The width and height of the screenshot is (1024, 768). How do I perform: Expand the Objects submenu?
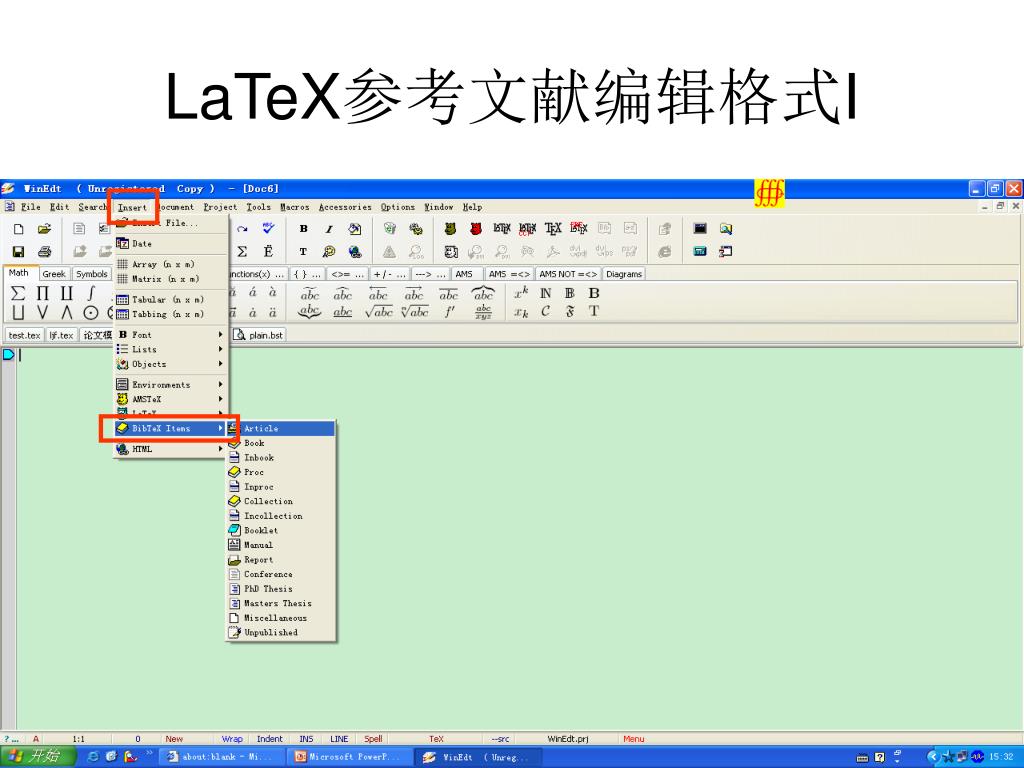coord(170,364)
